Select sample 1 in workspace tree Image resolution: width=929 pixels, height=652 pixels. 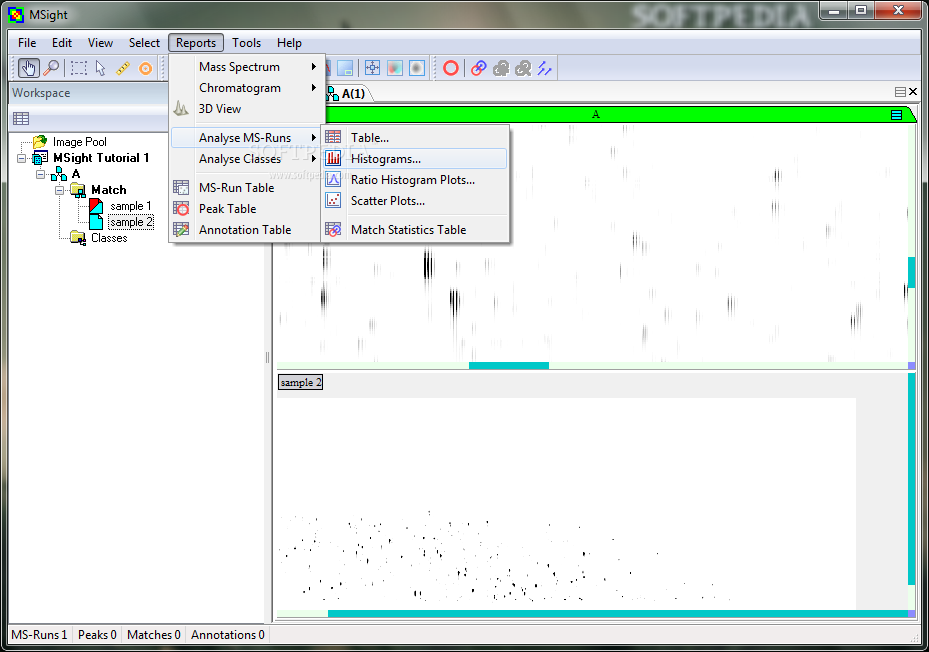pyautogui.click(x=130, y=206)
